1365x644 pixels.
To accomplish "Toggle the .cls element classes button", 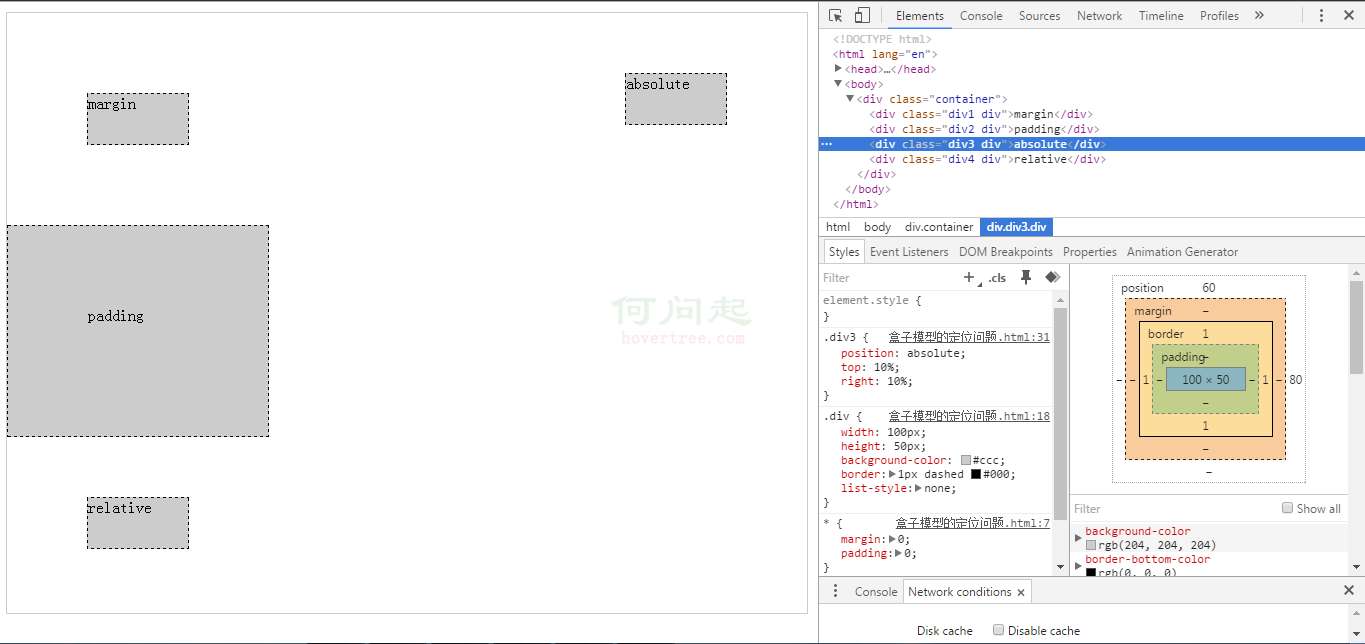I will point(997,278).
